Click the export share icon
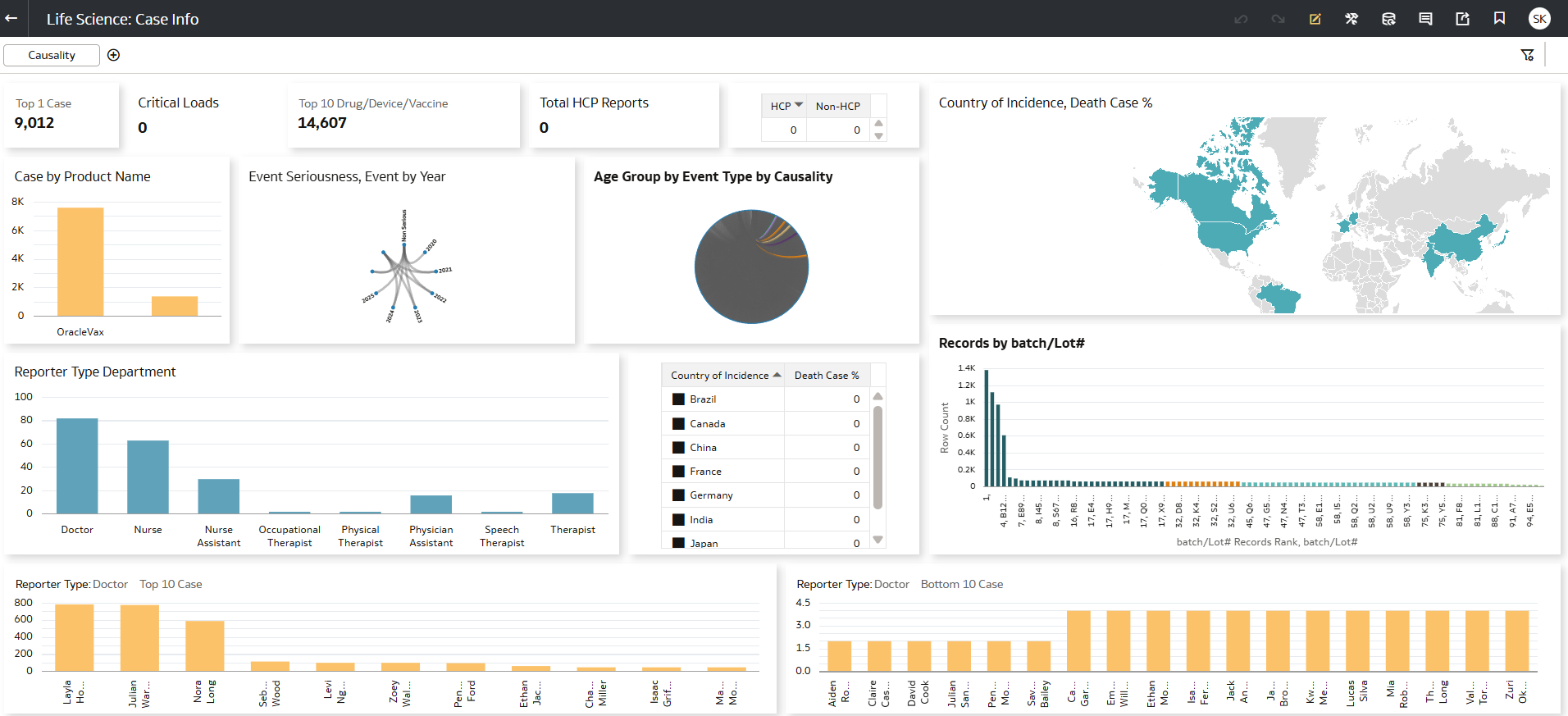 (x=1462, y=19)
